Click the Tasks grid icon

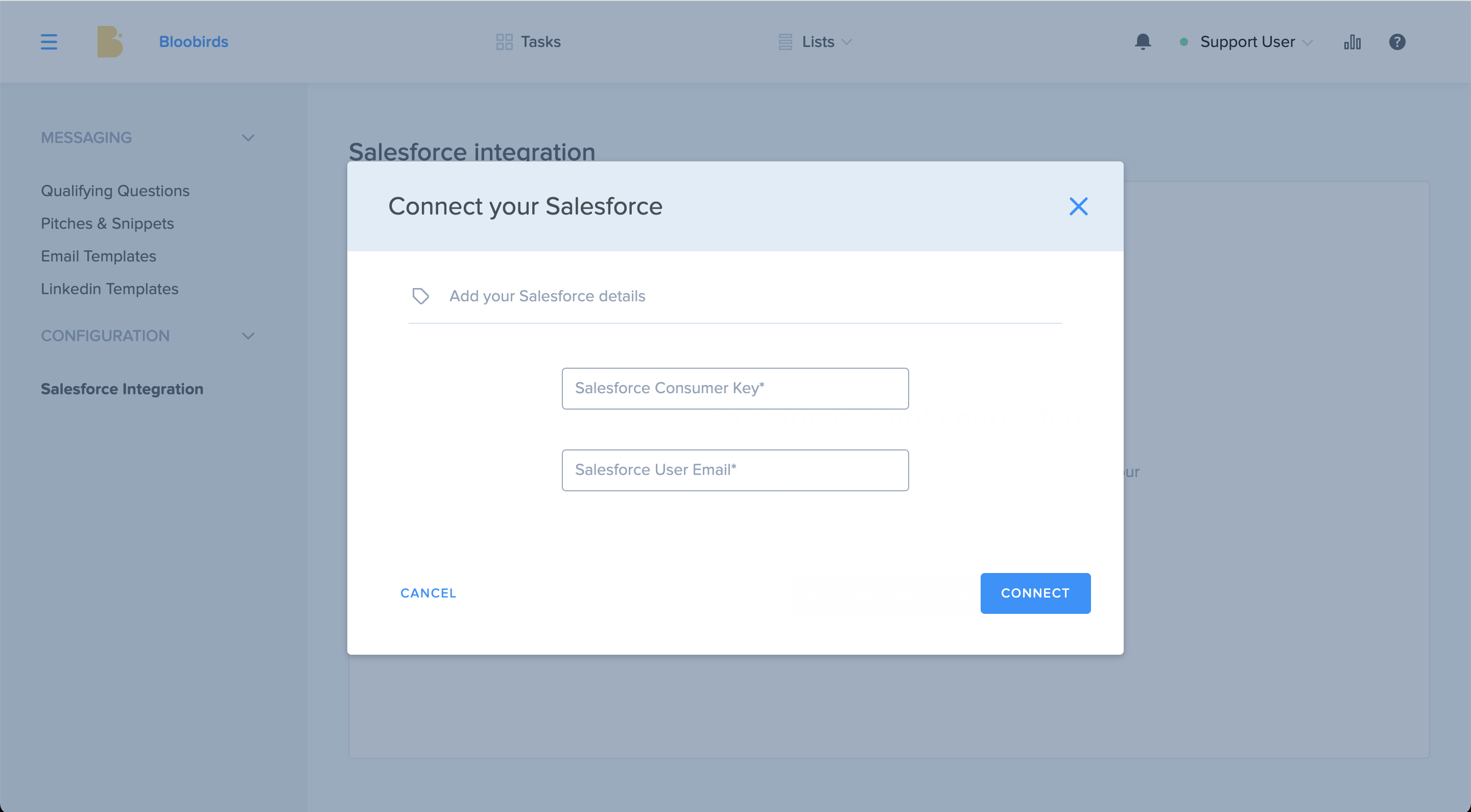504,42
